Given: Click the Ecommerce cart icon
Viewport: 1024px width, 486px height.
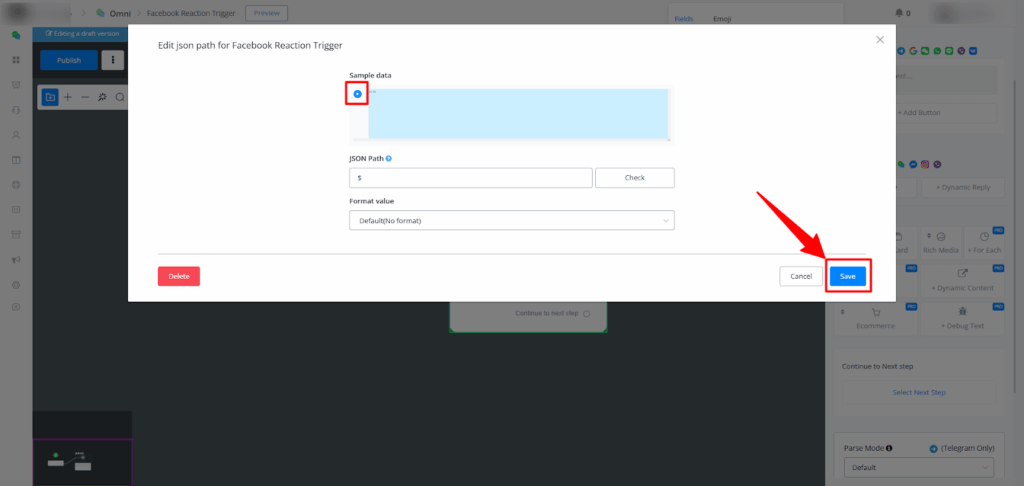Looking at the screenshot, I should tap(874, 311).
